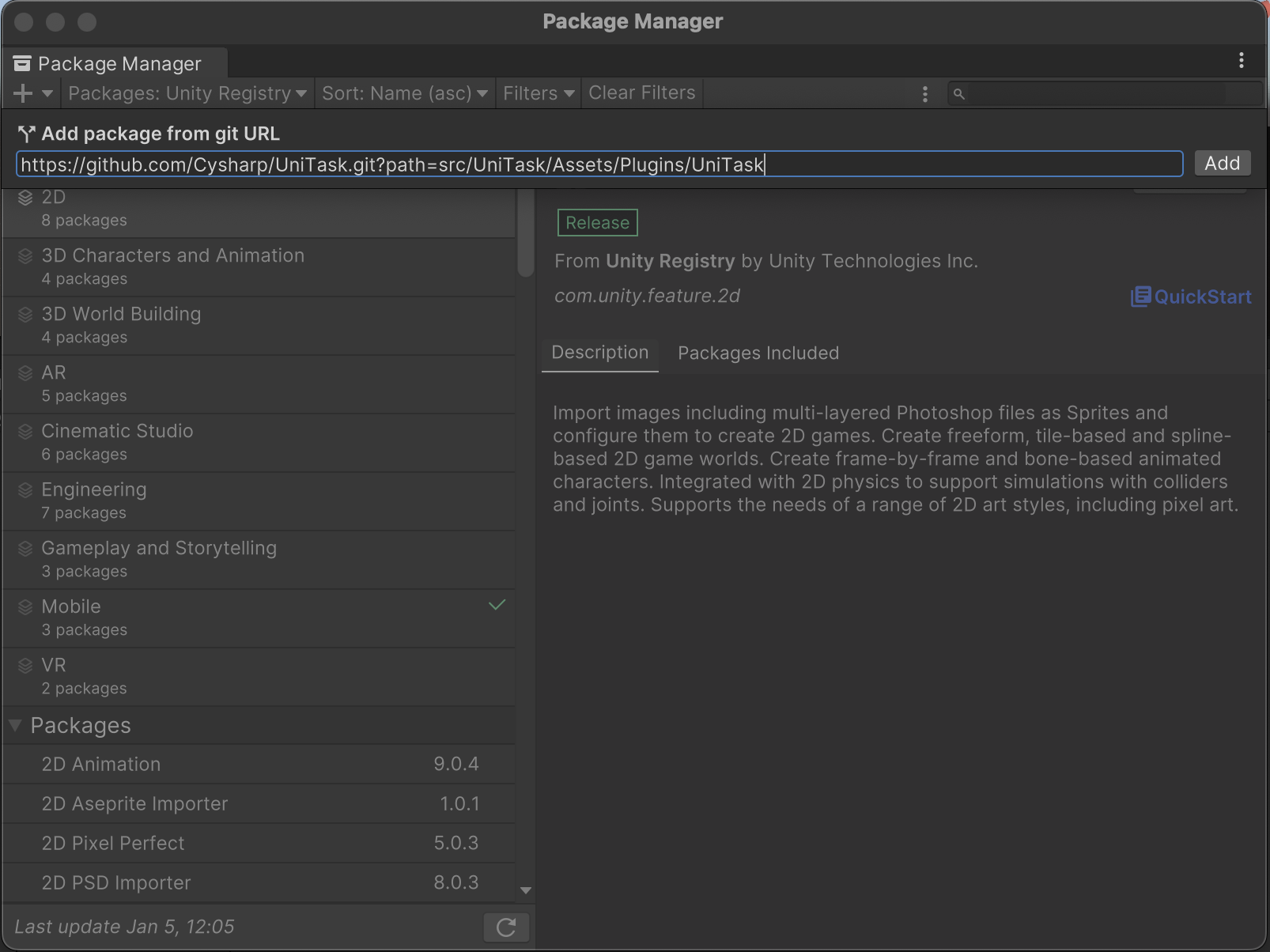
Task: Click the VR layers icon
Action: pos(25,666)
